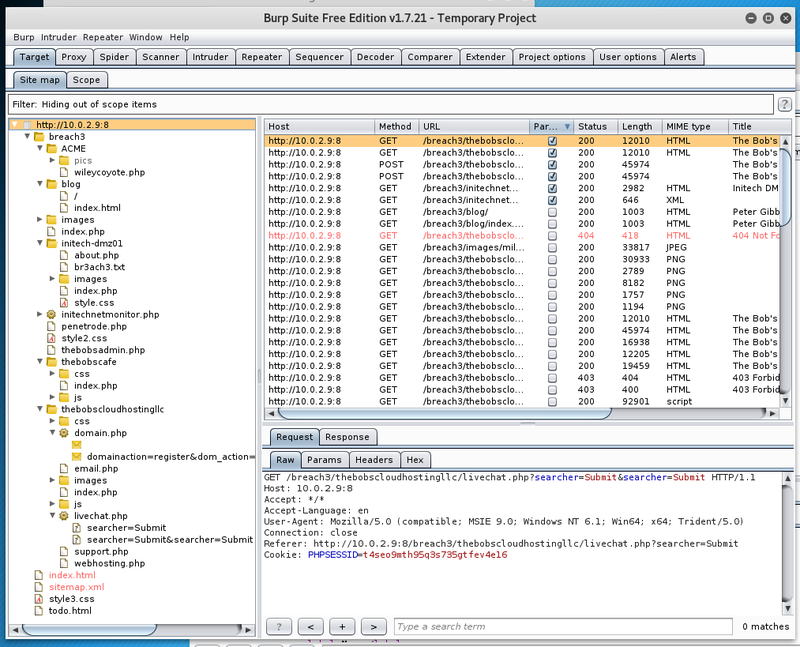Toggle the Params checkbox in the first table row
Screen dimensions: 800x647
[552, 141]
